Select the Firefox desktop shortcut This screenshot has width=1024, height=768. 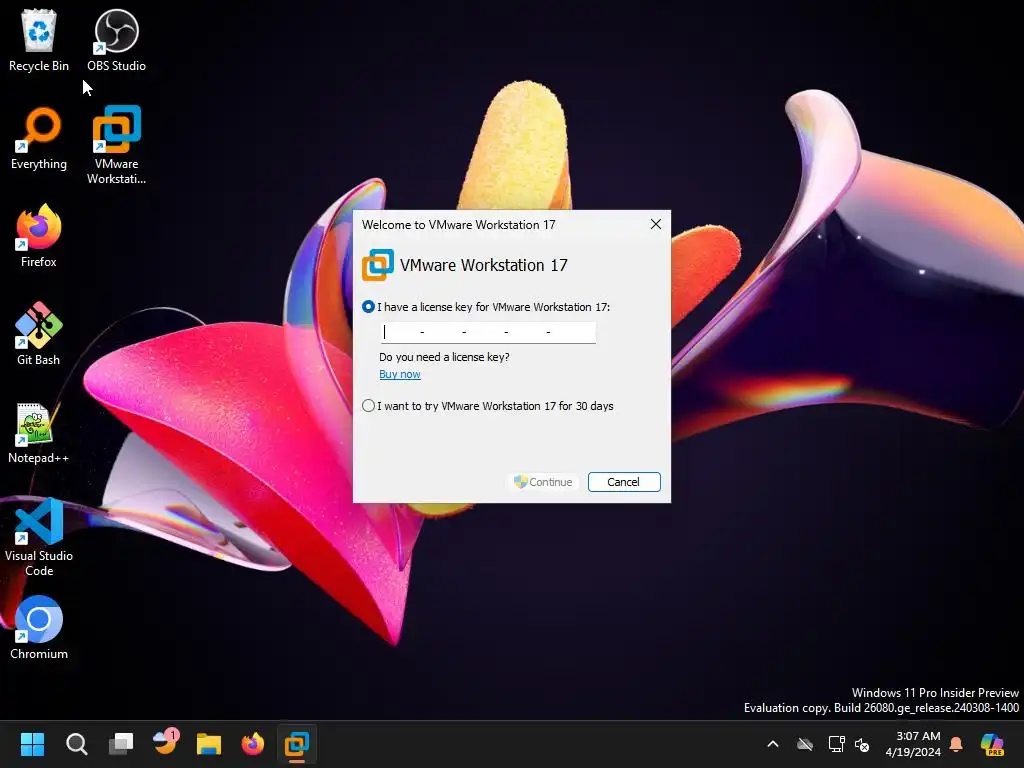tap(39, 236)
